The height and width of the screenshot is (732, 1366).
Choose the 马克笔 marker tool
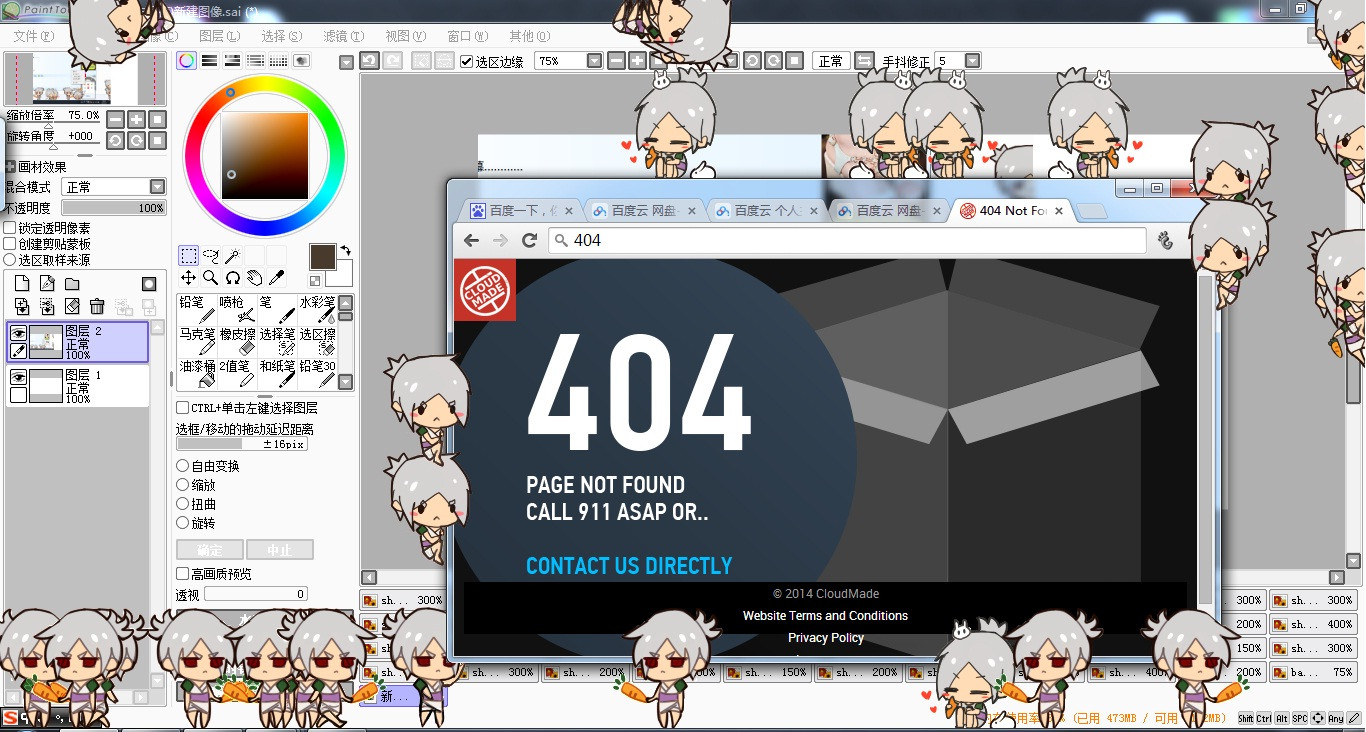point(197,341)
